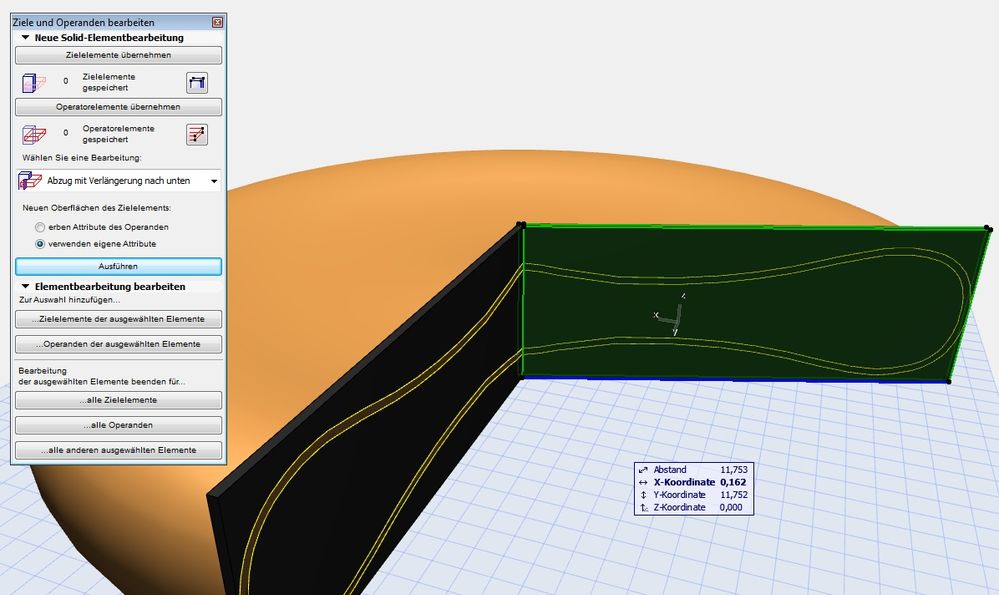Image resolution: width=999 pixels, height=595 pixels.
Task: Click the target elements cube icon
Action: pyautogui.click(x=34, y=83)
